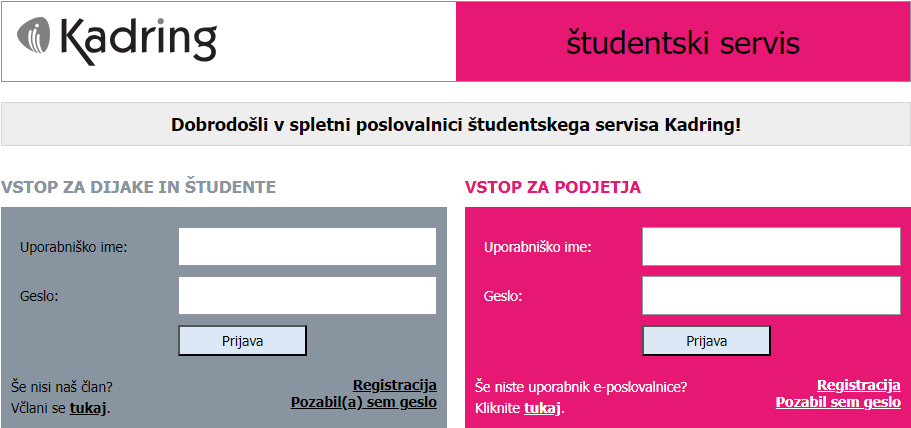Focus student Uporabniško ime input field
The width and height of the screenshot is (911, 428).
tap(307, 247)
